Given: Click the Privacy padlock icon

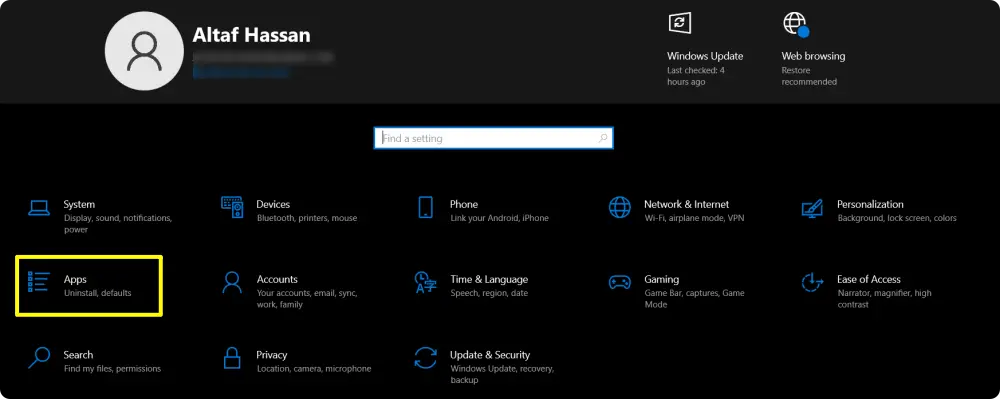Looking at the screenshot, I should point(232,357).
